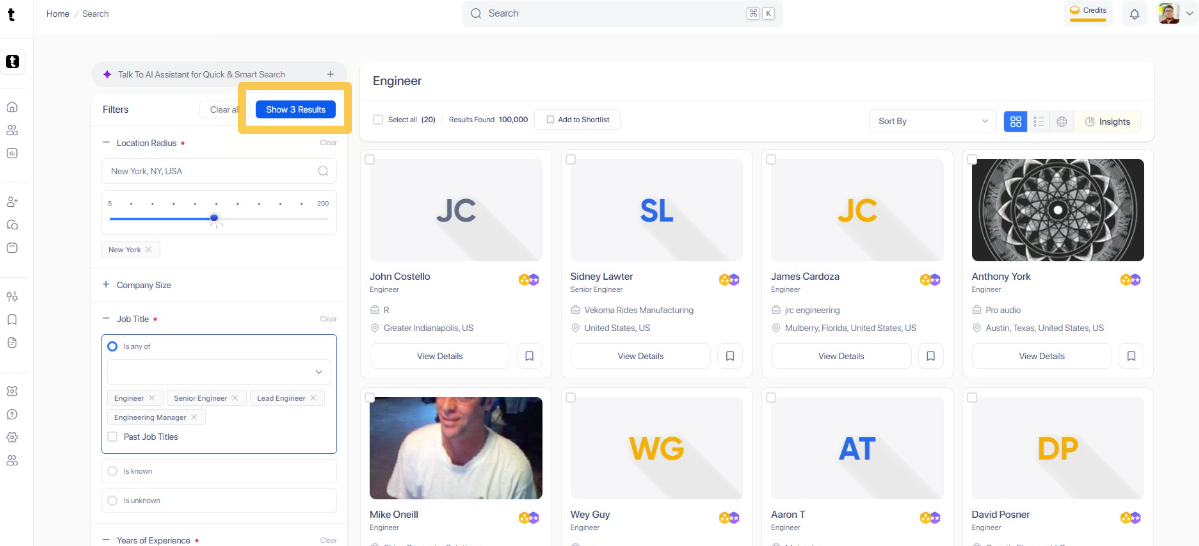
Task: Click the top search bar
Action: pyautogui.click(x=622, y=13)
